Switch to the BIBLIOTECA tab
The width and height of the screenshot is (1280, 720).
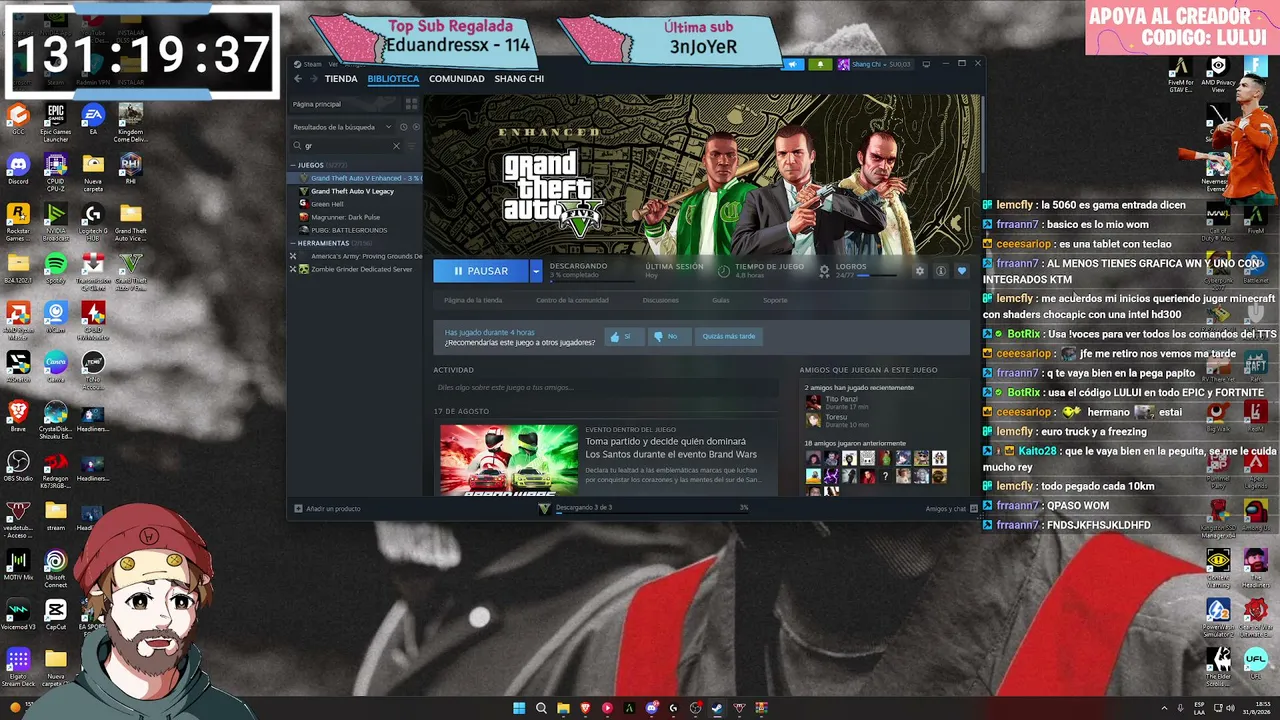[393, 79]
